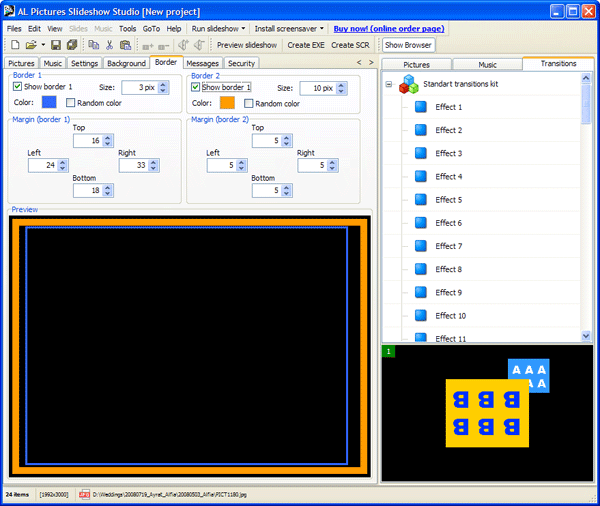Uncheck the Show border checkbox in Border 2
Viewport: 600px width, 506px height.
point(196,87)
